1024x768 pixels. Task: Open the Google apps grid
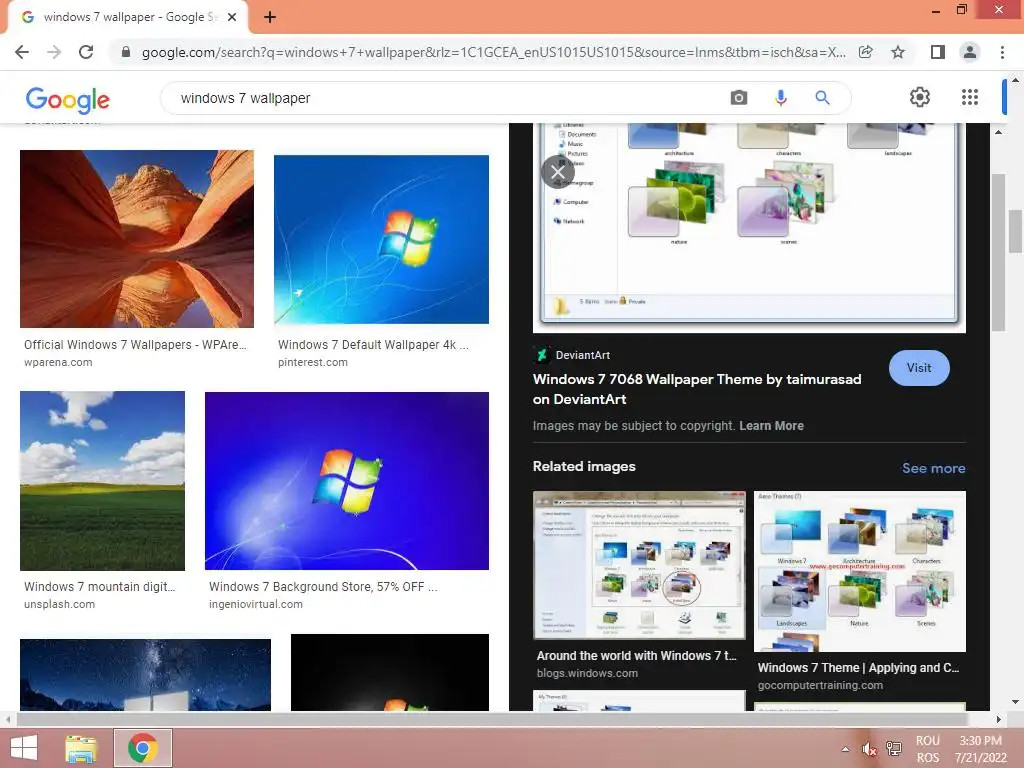[970, 97]
